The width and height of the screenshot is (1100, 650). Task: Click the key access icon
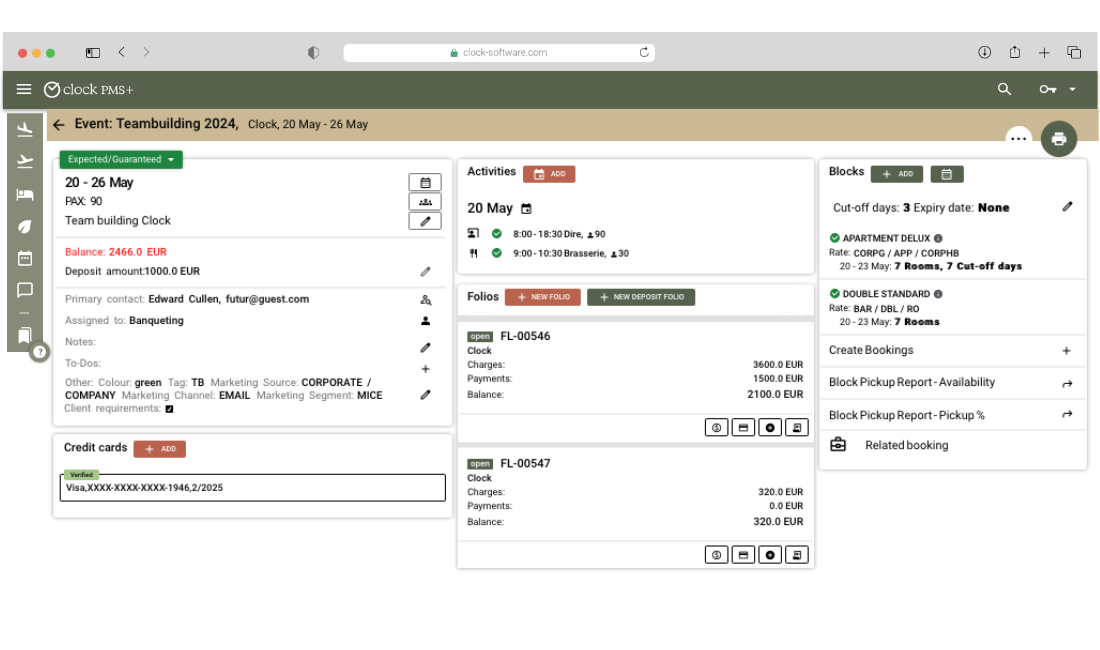[x=1047, y=89]
